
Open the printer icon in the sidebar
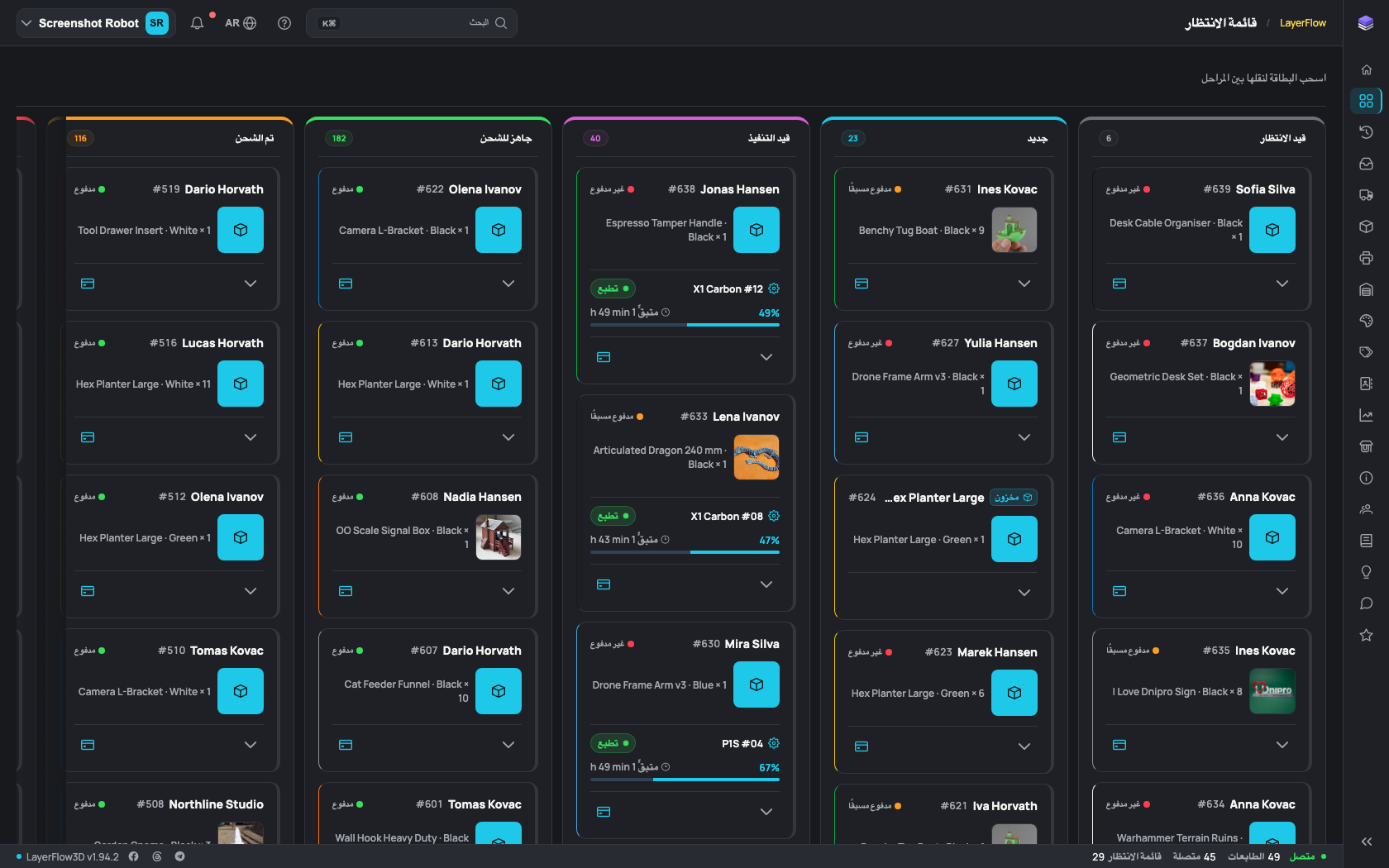pos(1366,258)
